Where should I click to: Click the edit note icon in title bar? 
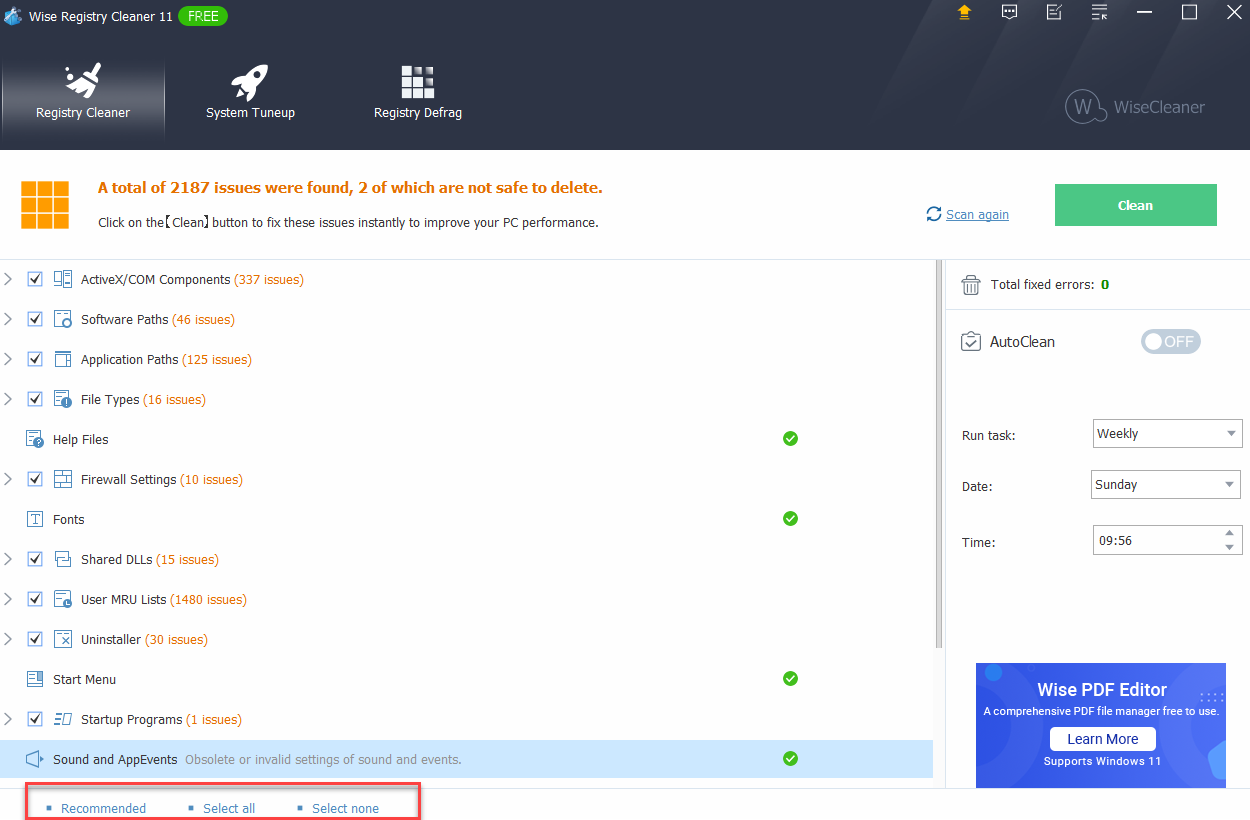[x=1054, y=12]
